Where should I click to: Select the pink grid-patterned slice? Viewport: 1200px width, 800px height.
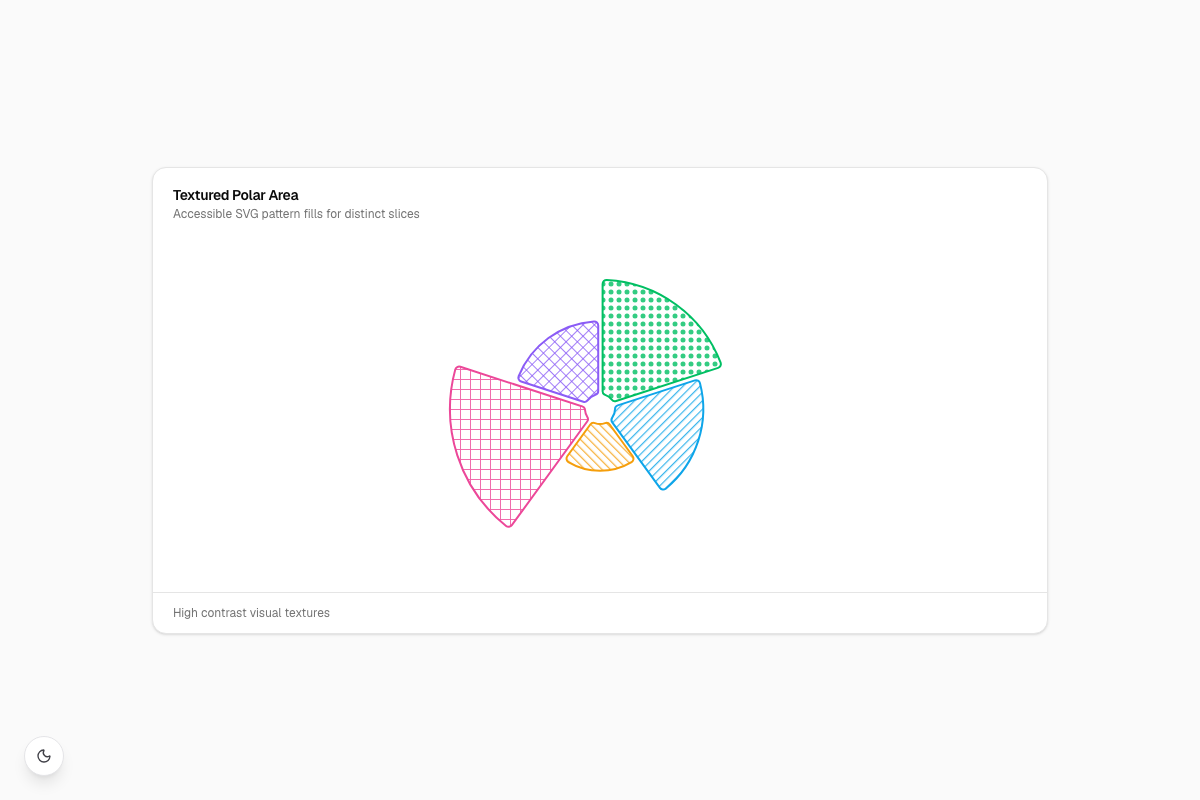[510, 440]
